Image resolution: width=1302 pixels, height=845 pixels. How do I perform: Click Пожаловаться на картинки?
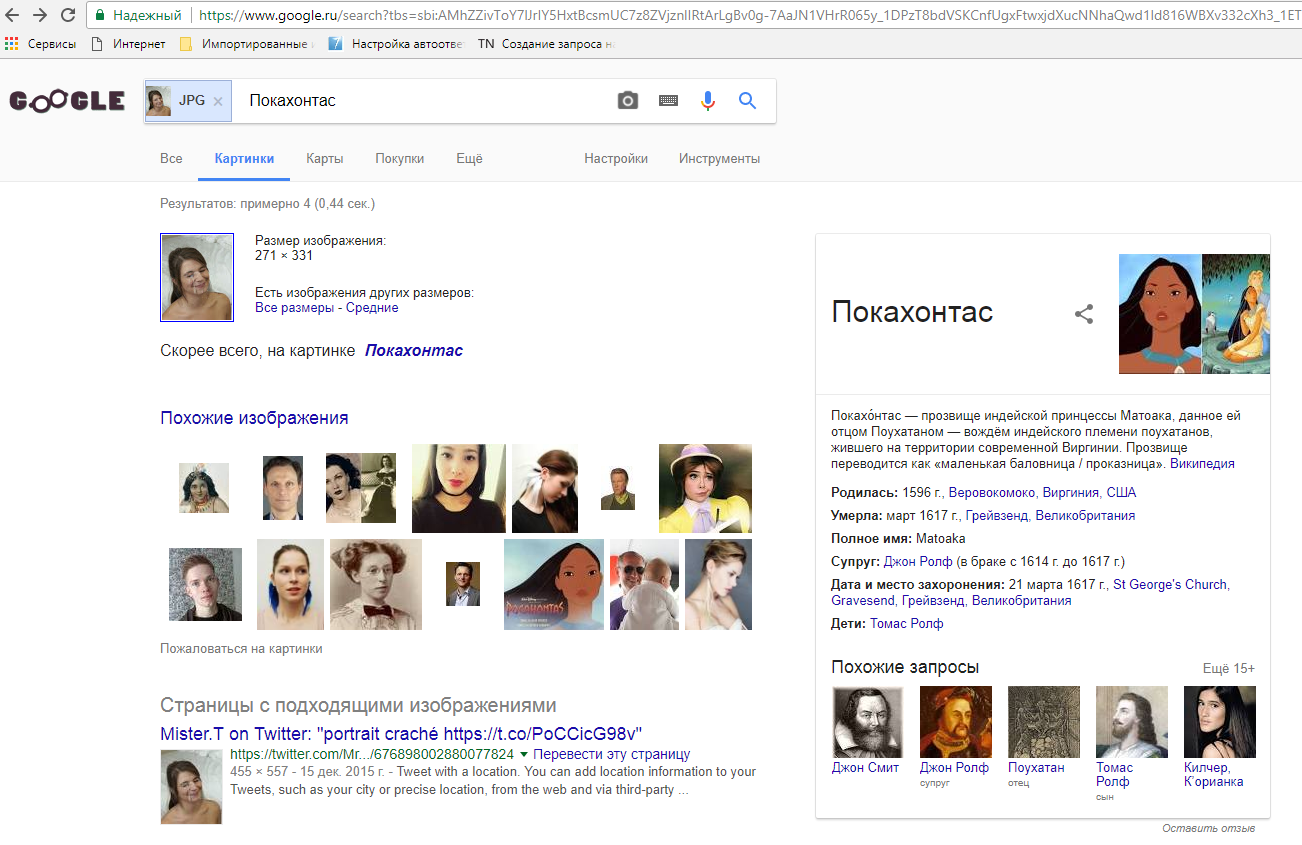241,649
